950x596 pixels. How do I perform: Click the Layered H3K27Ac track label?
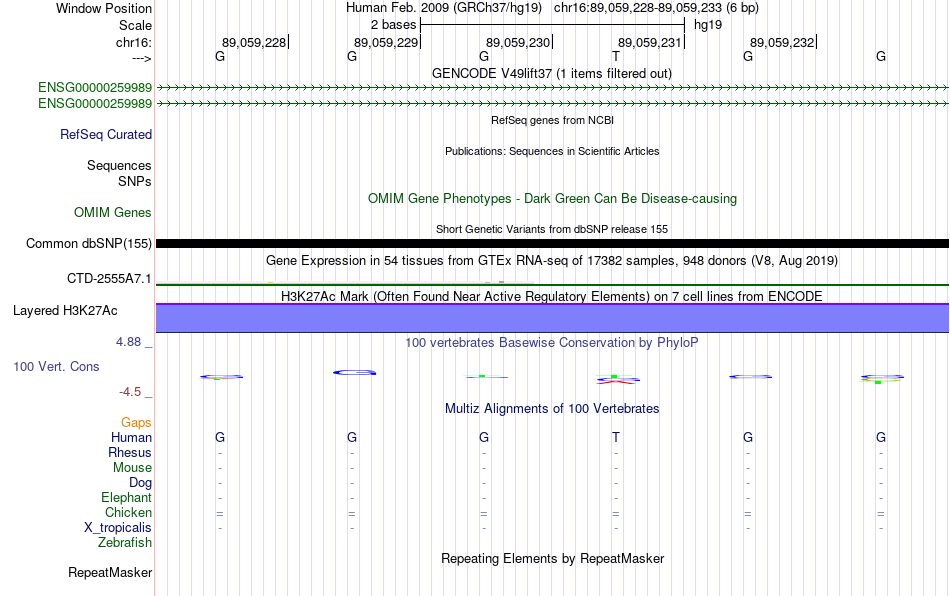[x=65, y=311]
